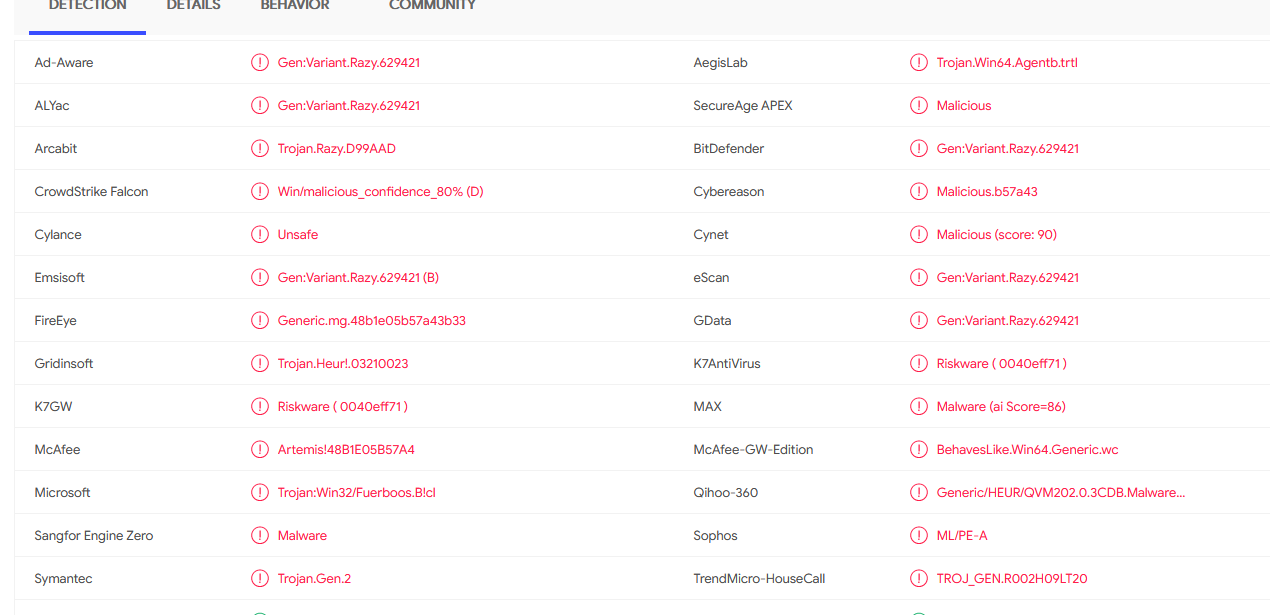The height and width of the screenshot is (615, 1270).
Task: Click the alert icon for McAfee-GW-Edition
Action: pos(919,449)
